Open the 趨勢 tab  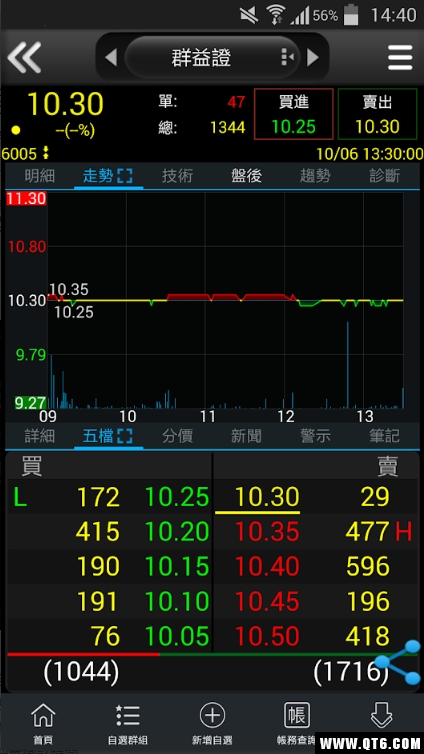(315, 176)
